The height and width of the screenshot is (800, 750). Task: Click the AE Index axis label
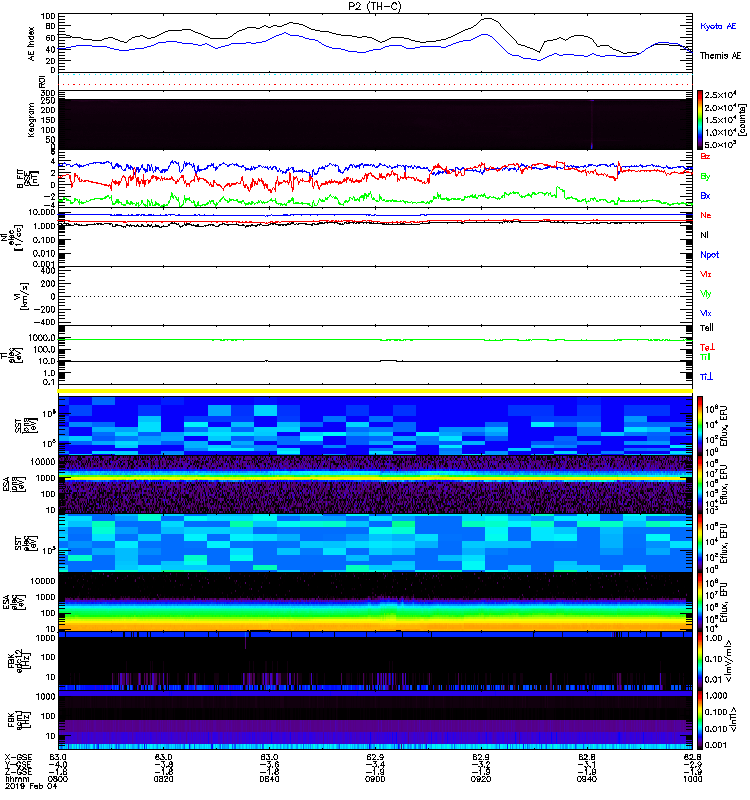coord(32,44)
